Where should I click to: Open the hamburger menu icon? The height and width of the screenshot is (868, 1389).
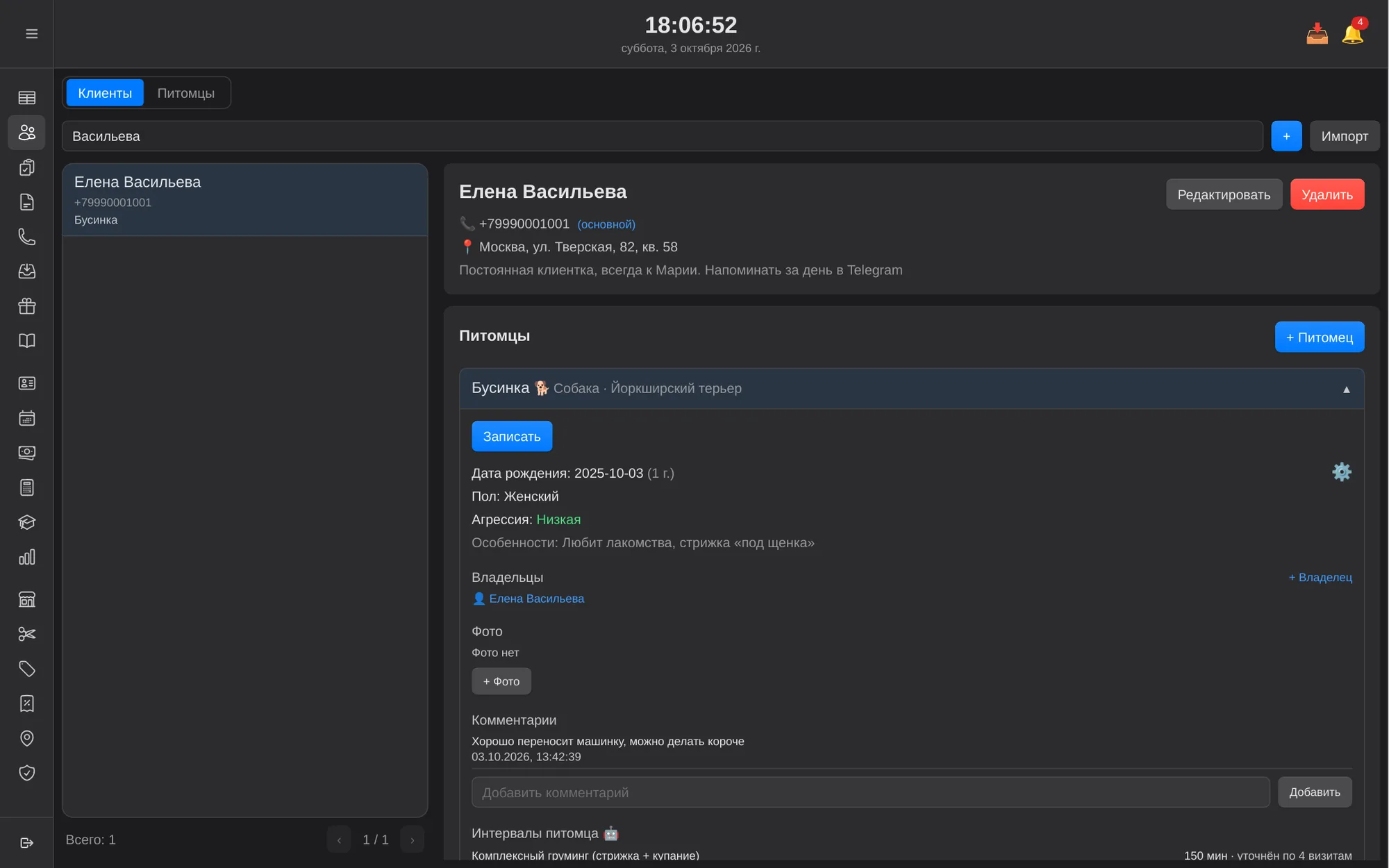[31, 33]
